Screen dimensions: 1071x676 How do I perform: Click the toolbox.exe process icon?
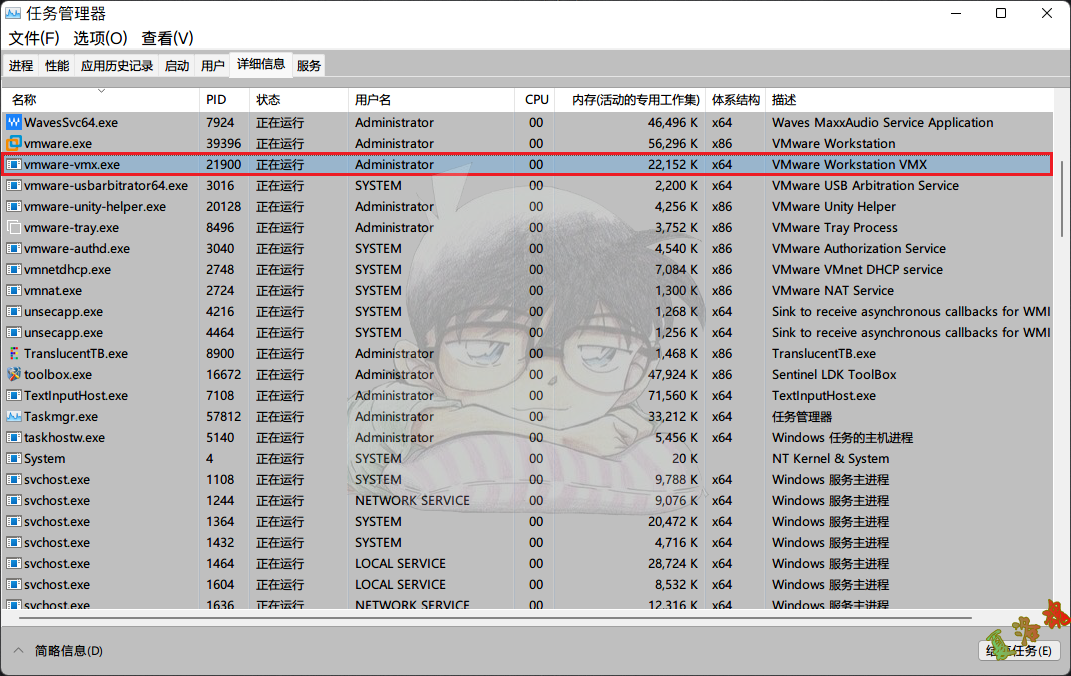14,374
